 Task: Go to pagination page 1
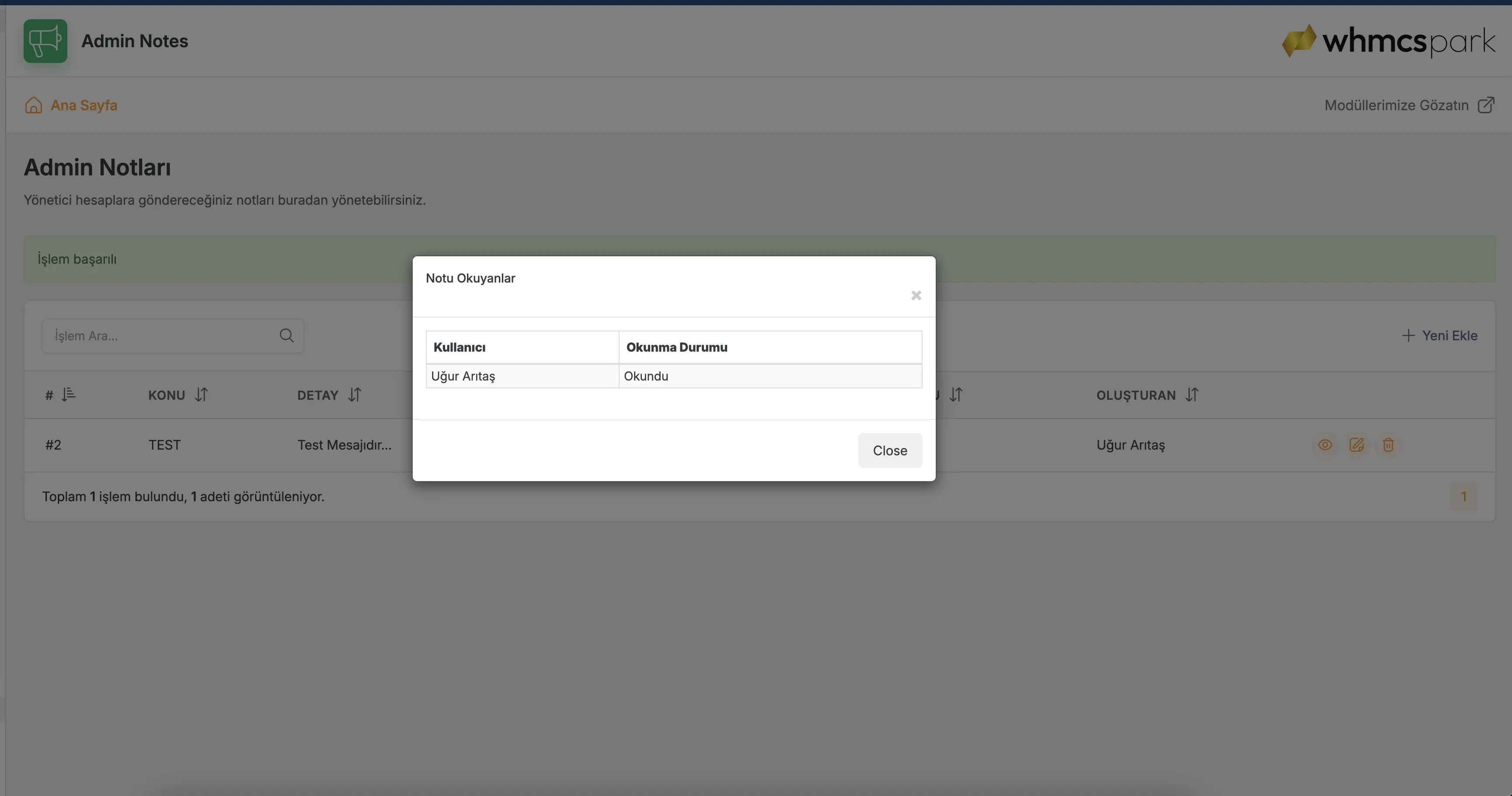1464,496
